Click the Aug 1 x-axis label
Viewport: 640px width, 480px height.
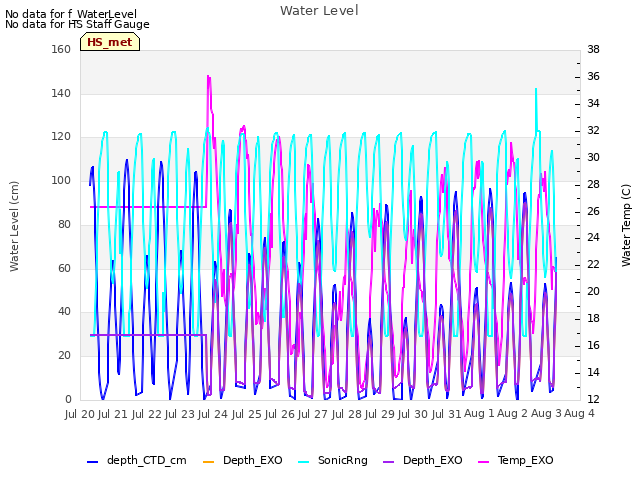[x=479, y=413]
